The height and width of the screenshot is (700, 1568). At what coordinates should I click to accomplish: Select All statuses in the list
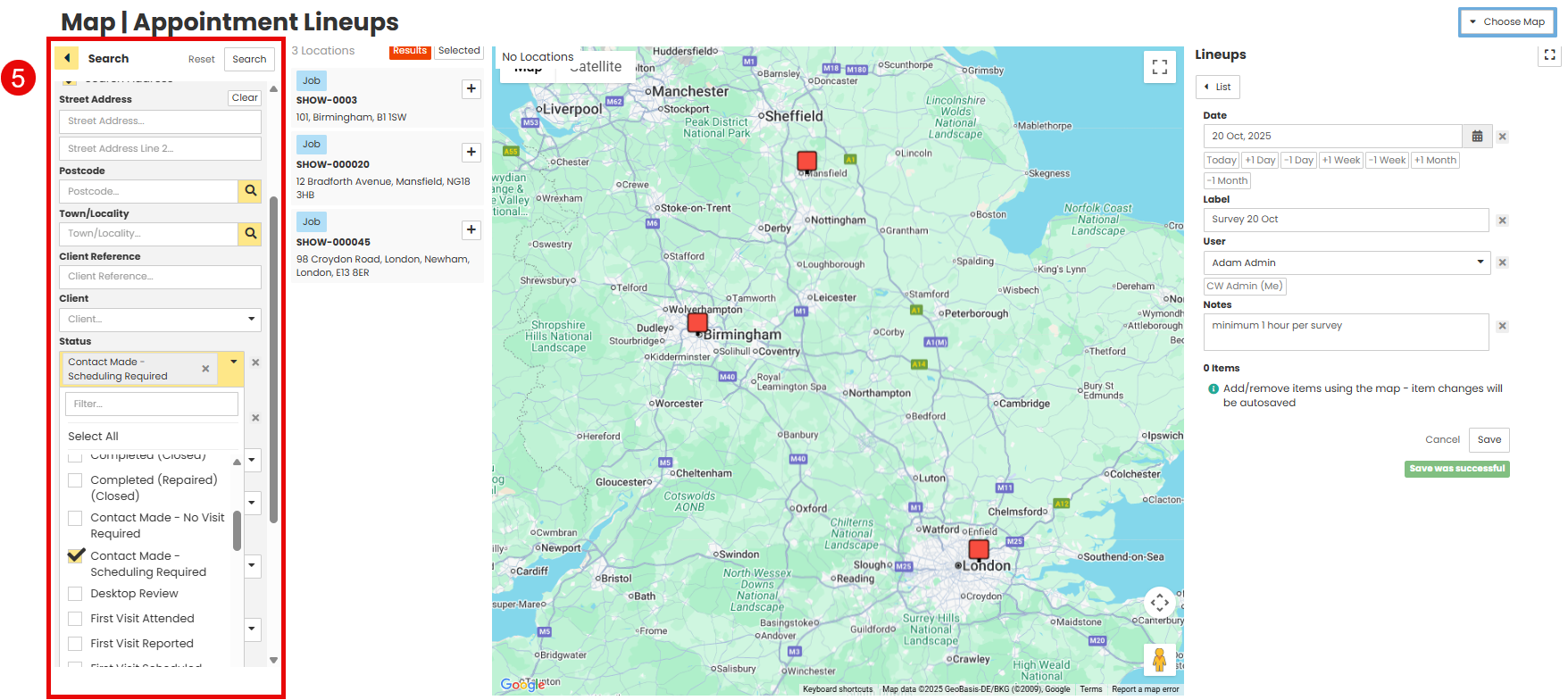coord(93,437)
